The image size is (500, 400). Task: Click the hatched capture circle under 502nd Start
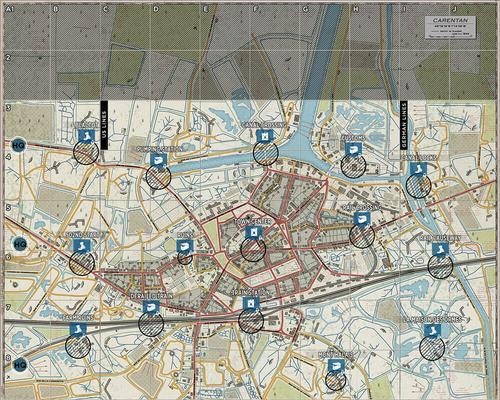point(82,262)
